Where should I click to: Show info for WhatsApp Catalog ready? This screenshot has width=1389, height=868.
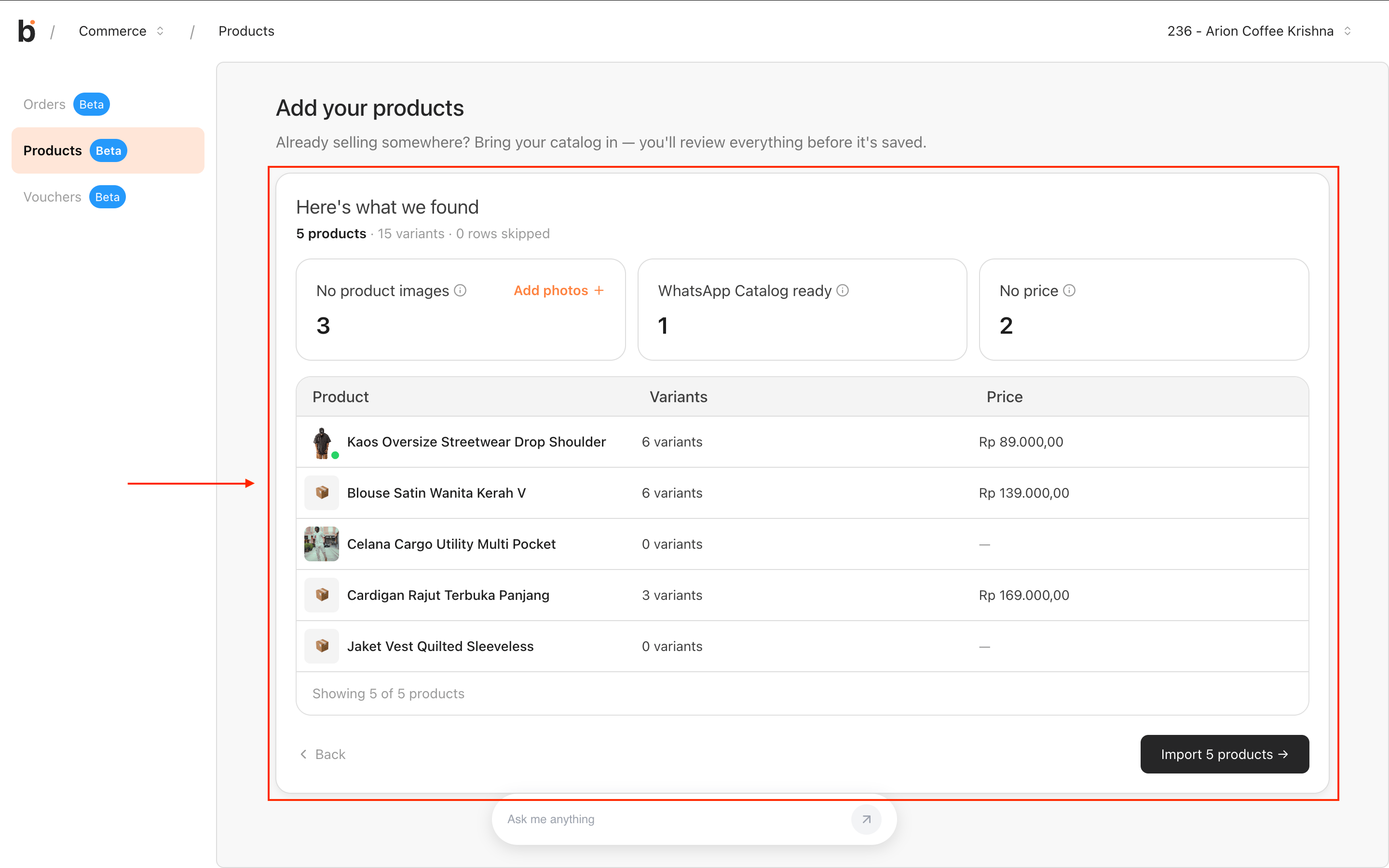click(843, 290)
